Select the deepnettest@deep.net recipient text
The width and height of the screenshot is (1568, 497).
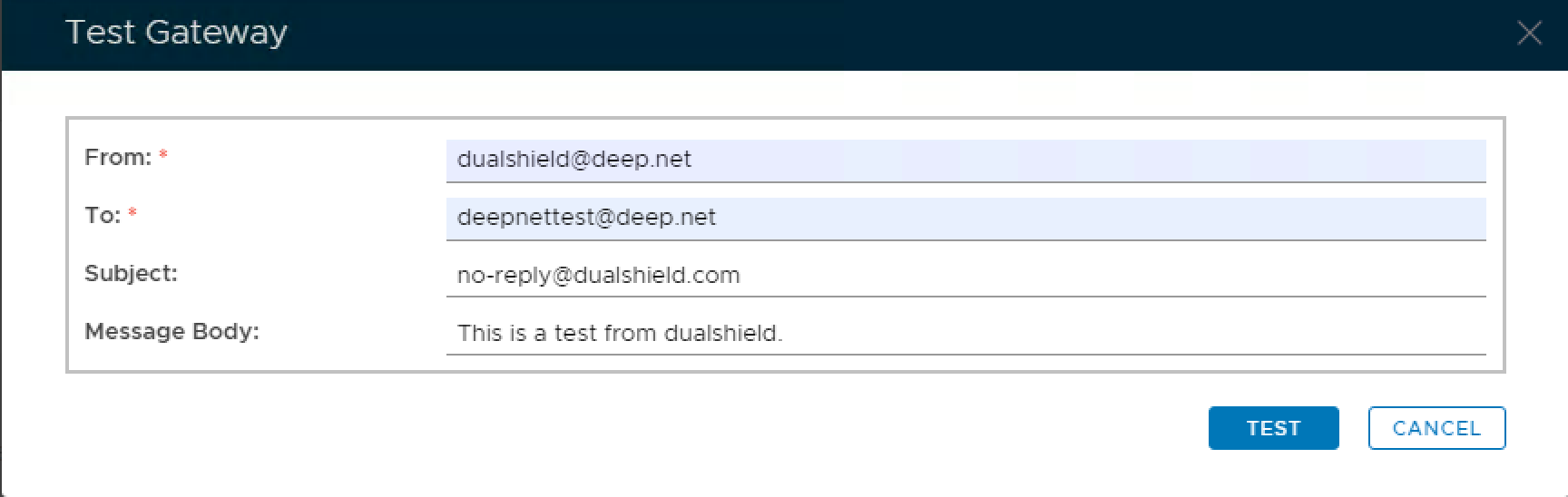pyautogui.click(x=586, y=218)
